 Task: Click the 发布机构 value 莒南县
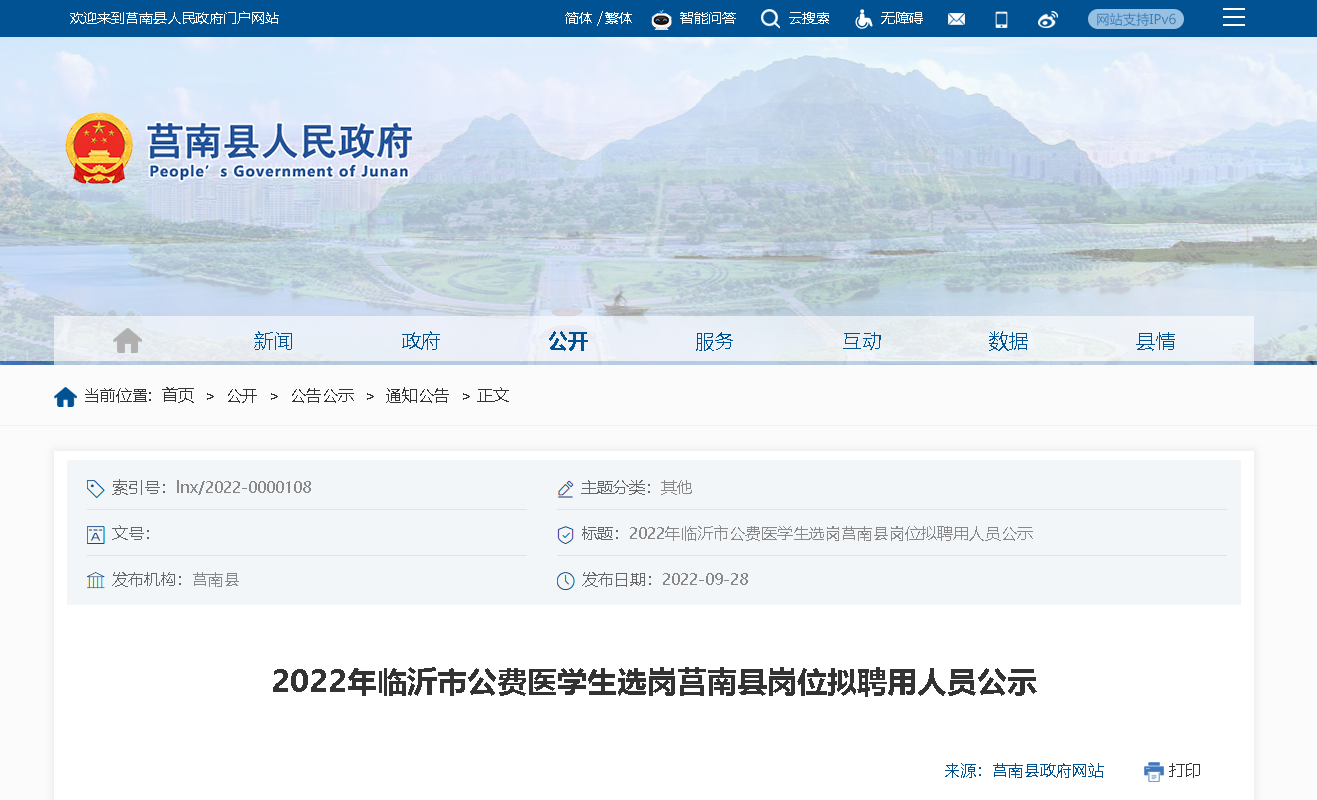click(216, 580)
